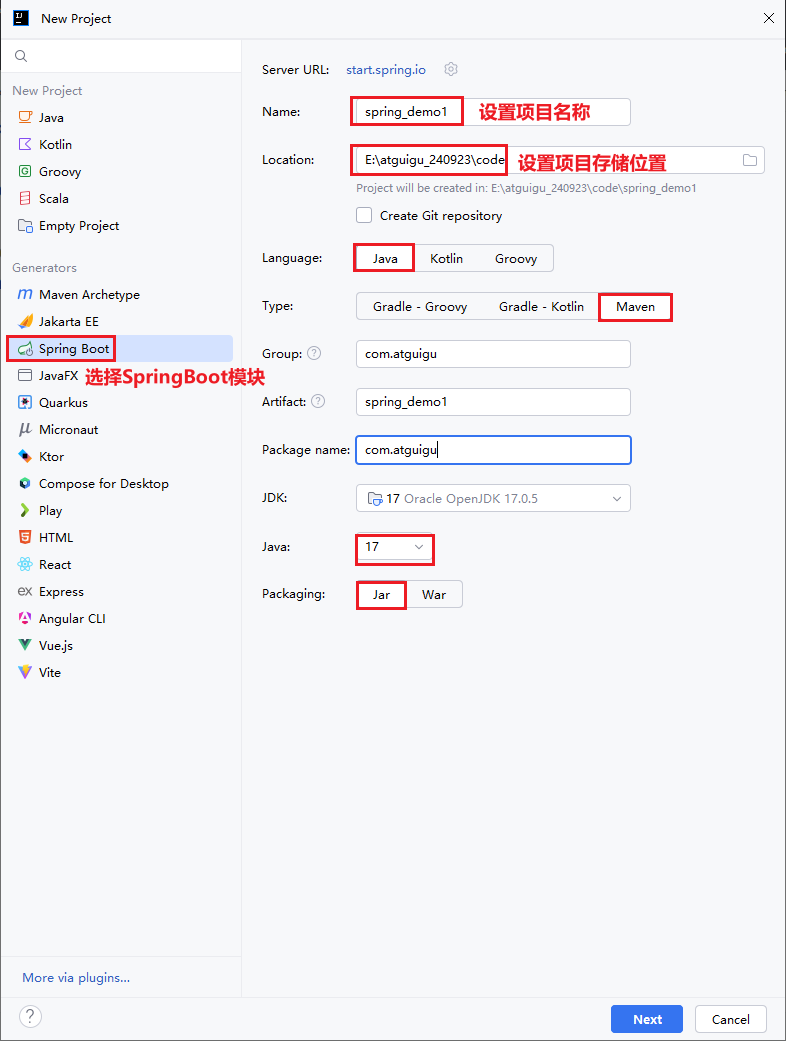Click the project Name input field
This screenshot has height=1041, width=786.
click(493, 112)
